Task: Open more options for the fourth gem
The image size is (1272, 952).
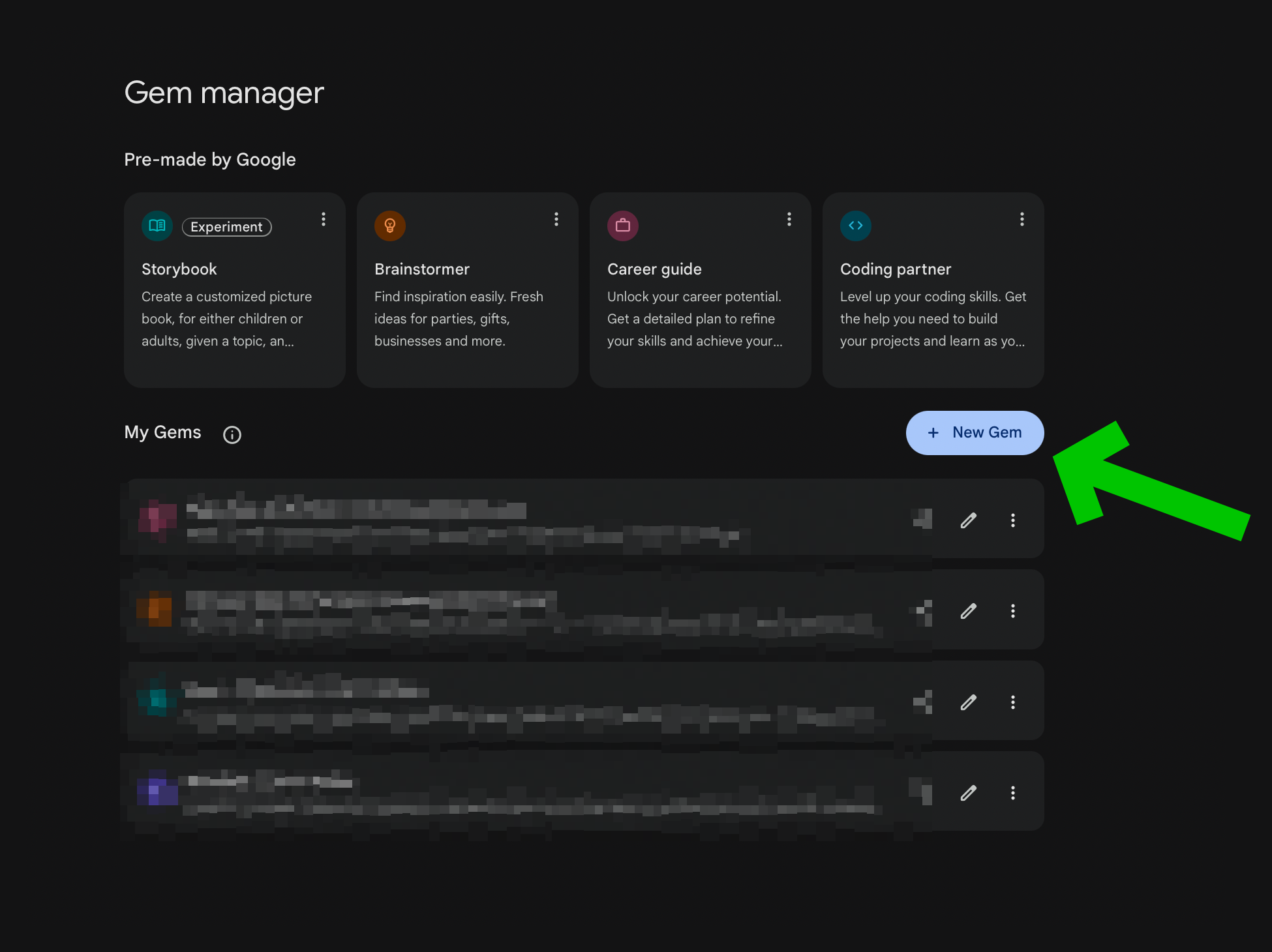Action: point(1013,793)
